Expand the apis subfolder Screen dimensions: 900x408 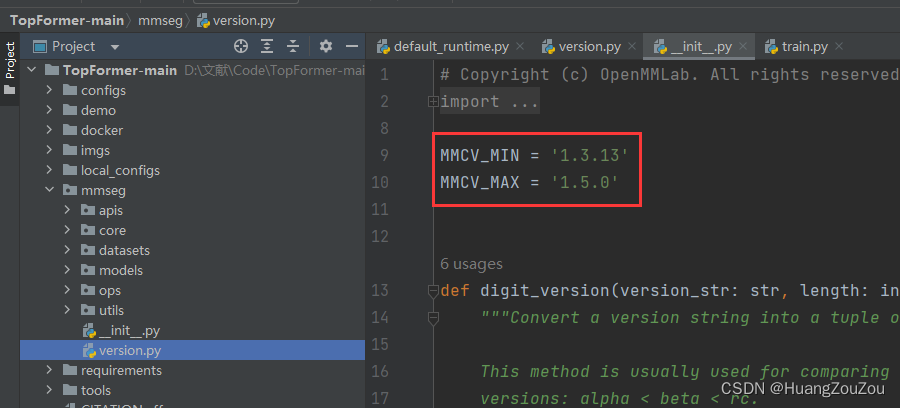pos(67,210)
